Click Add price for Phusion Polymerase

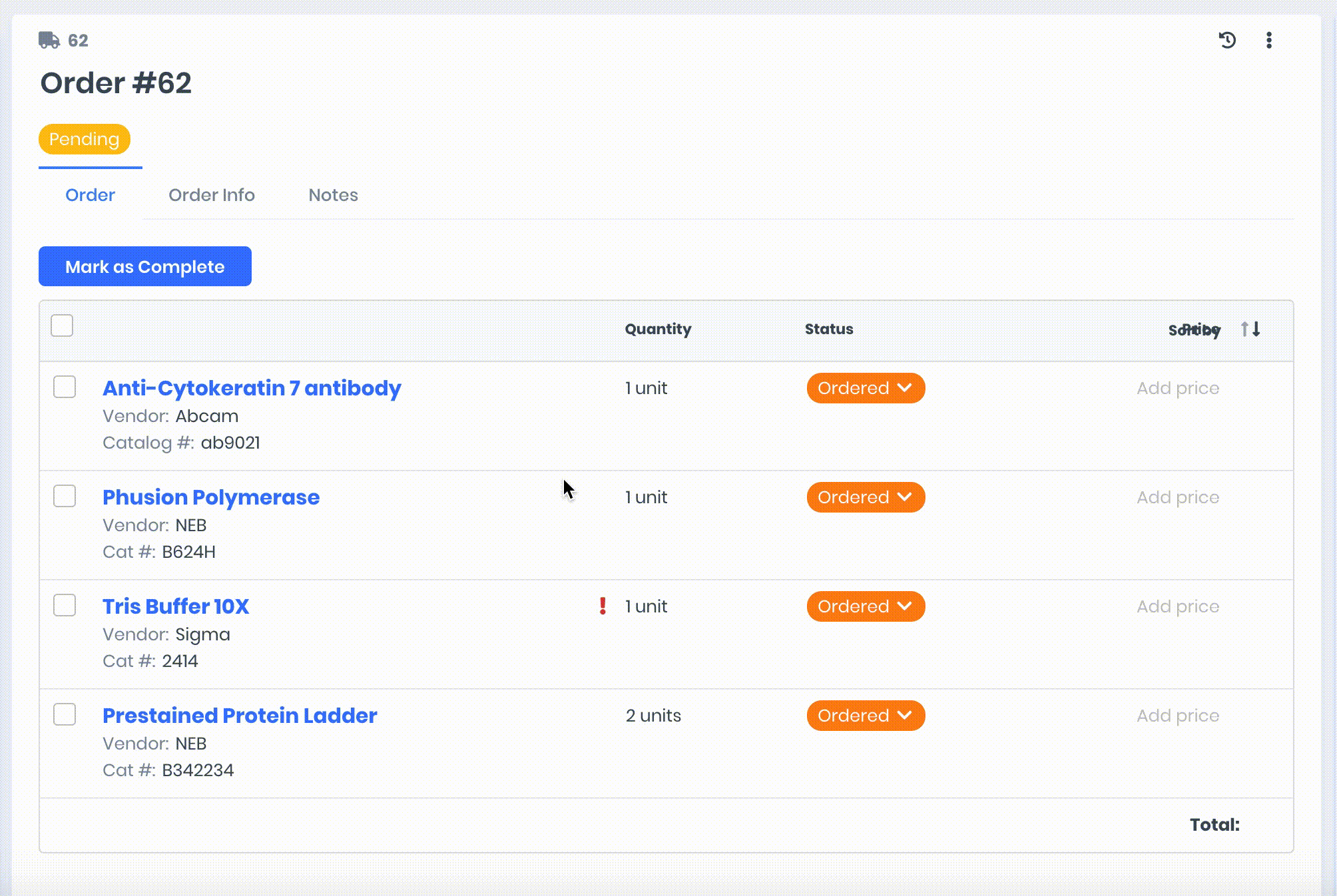click(1177, 497)
